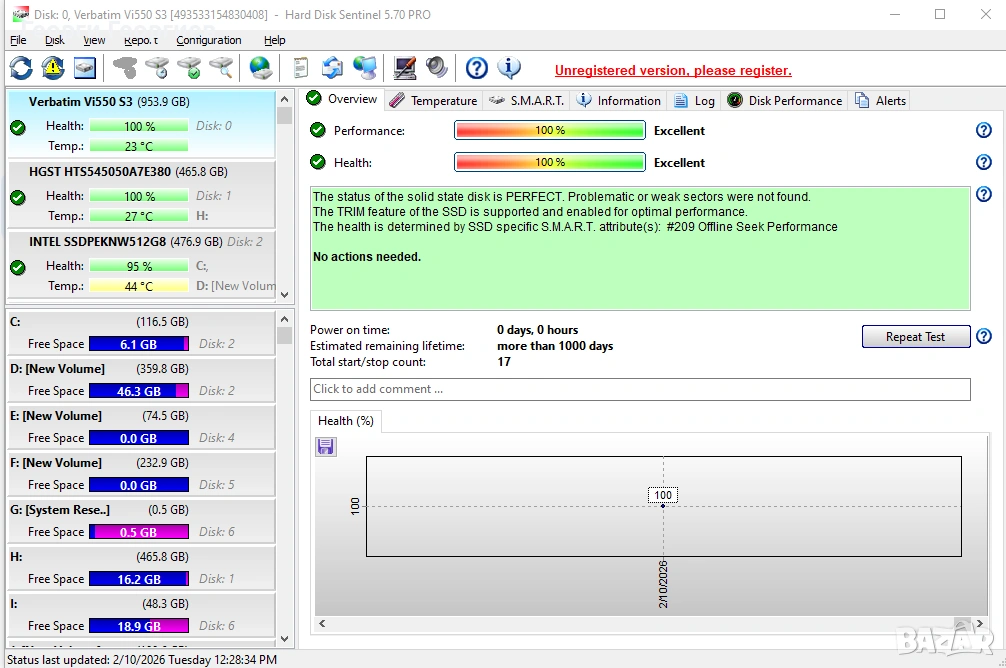The width and height of the screenshot is (1006, 668).
Task: Open the report document toolbar icon
Action: click(x=300, y=68)
